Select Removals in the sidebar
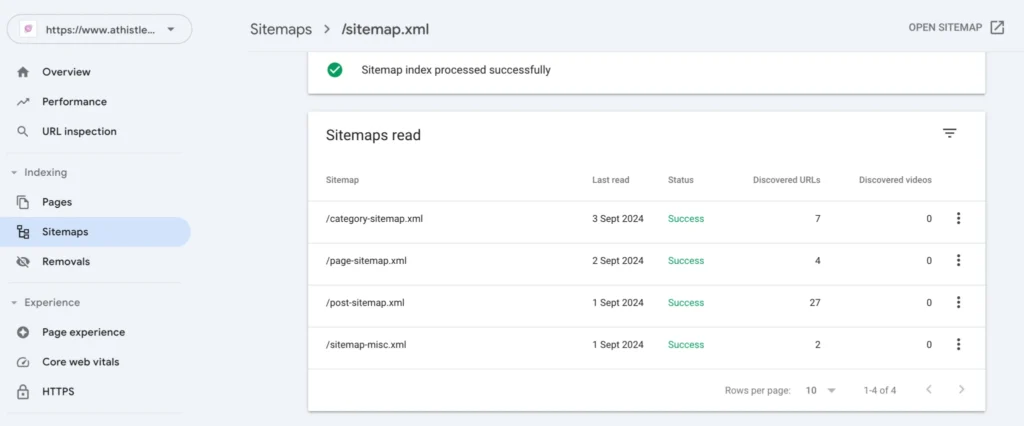Image resolution: width=1024 pixels, height=426 pixels. [x=66, y=262]
